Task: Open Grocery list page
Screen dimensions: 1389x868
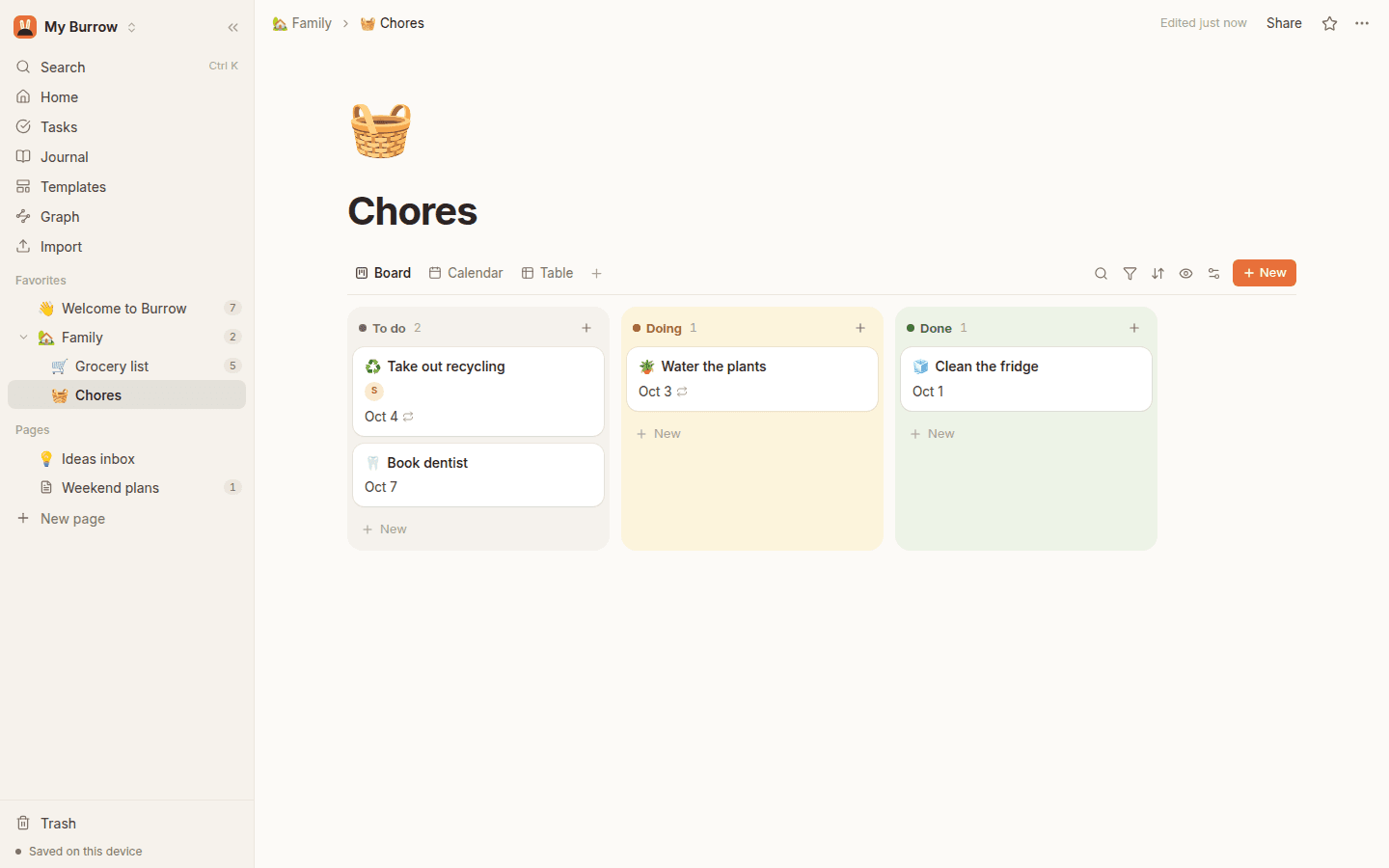Action: (x=126, y=366)
